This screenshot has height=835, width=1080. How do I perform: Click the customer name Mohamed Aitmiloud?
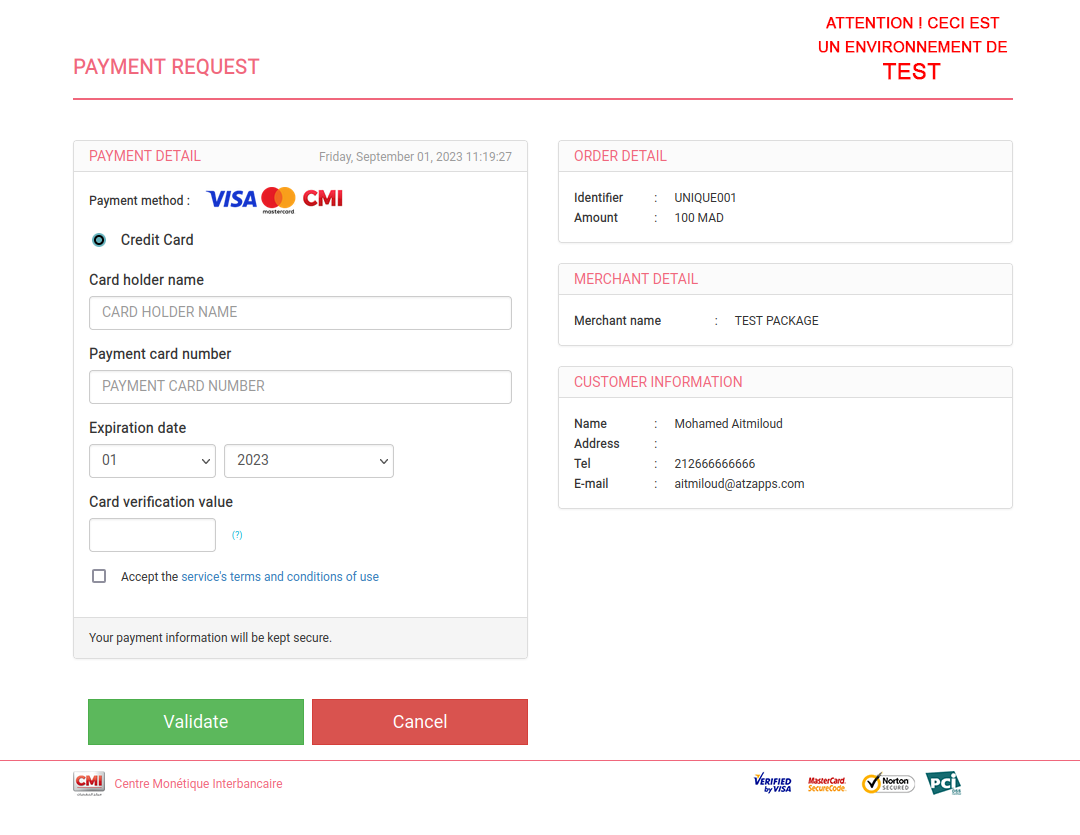(x=729, y=424)
